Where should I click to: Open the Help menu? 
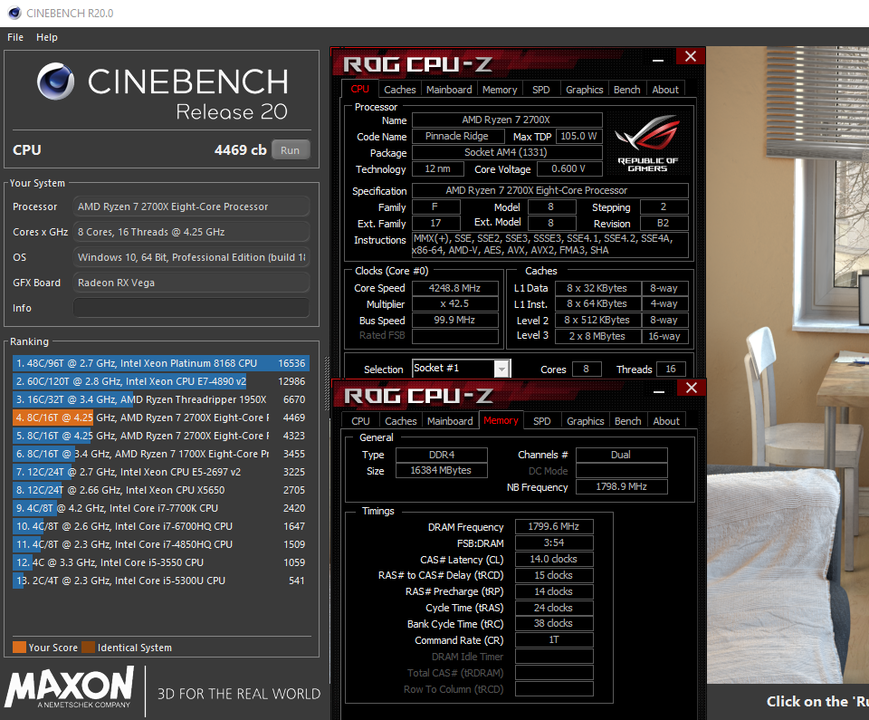point(47,37)
